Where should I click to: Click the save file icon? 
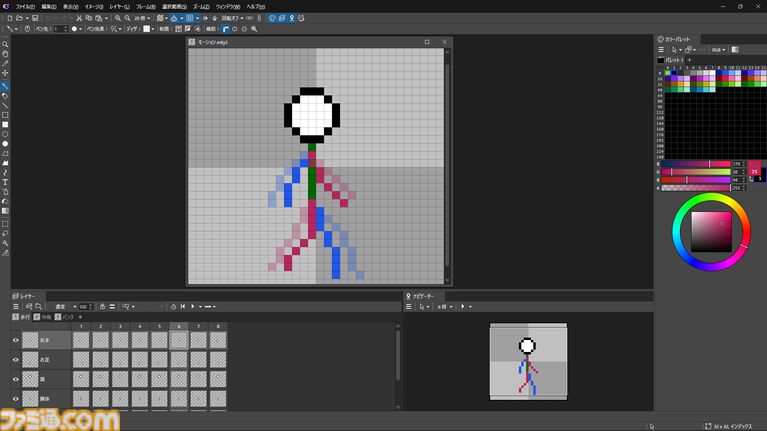click(35, 18)
